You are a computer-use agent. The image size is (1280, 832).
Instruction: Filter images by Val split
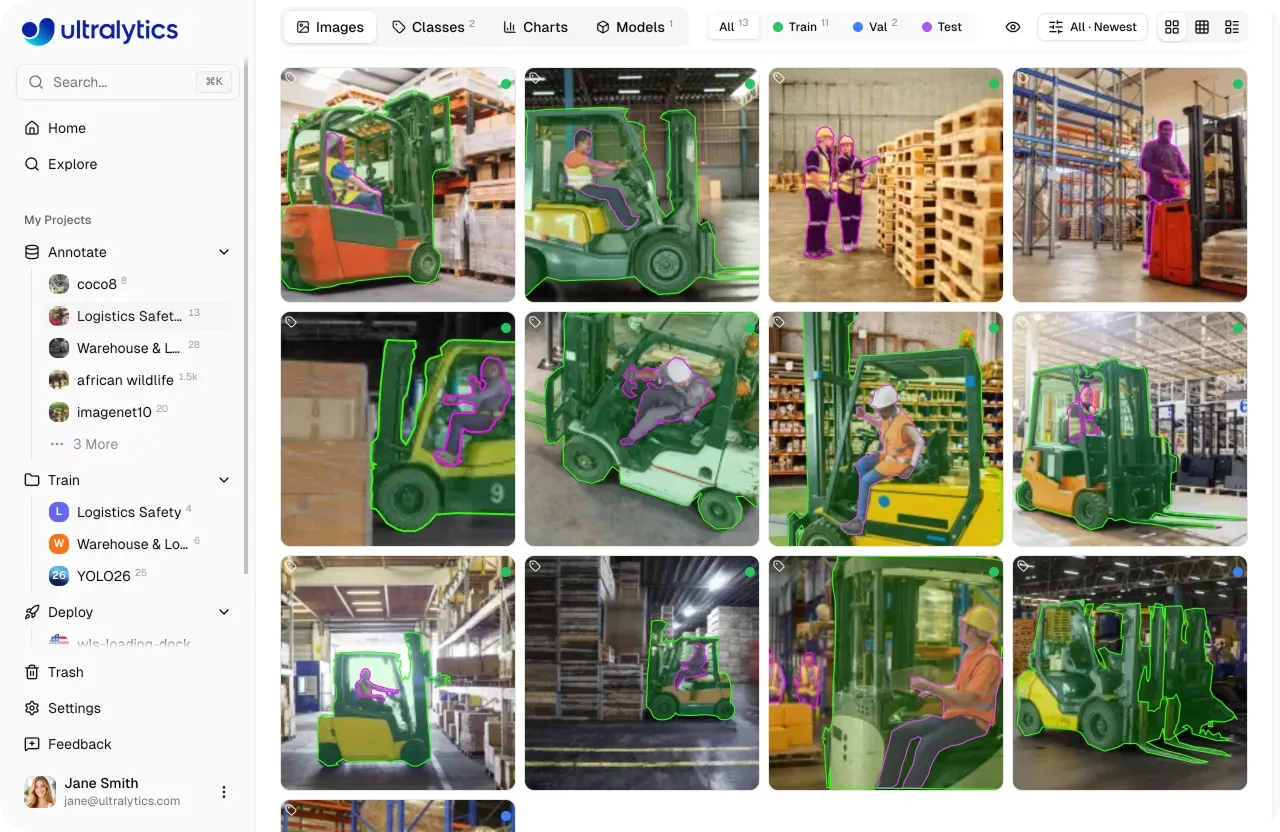pos(875,27)
